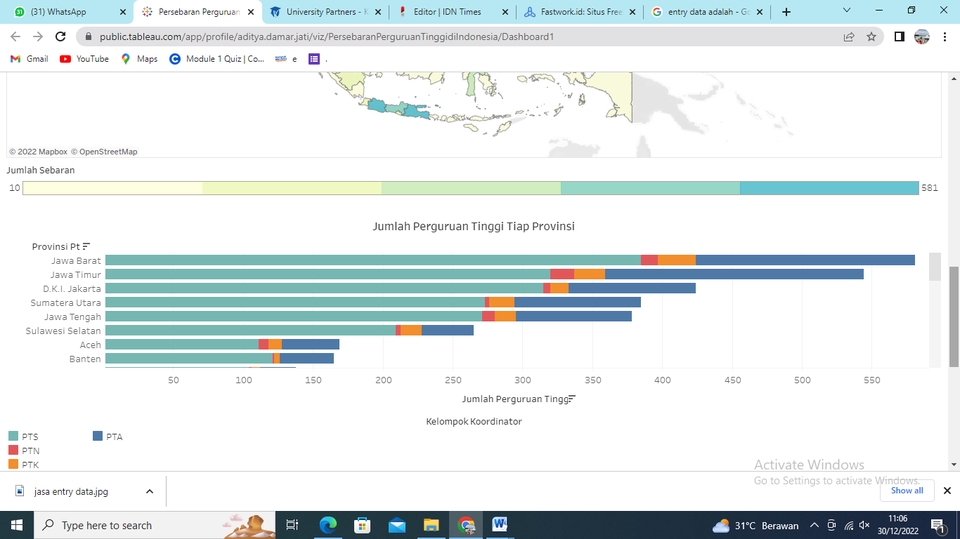Open jasa entry data.jpg download
The height and width of the screenshot is (539, 960).
click(x=71, y=492)
